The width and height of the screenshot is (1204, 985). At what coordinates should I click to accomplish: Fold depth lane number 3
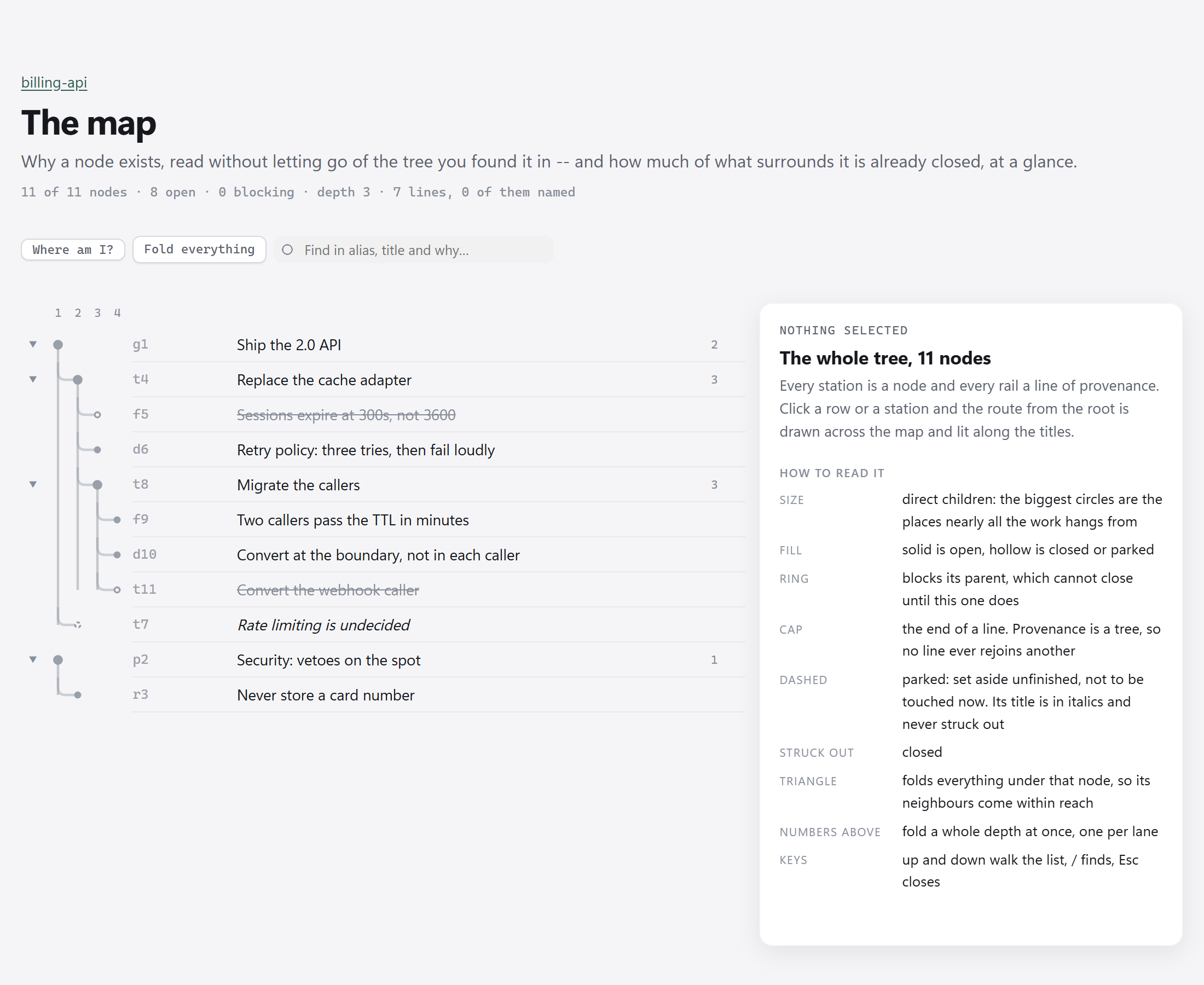point(97,312)
